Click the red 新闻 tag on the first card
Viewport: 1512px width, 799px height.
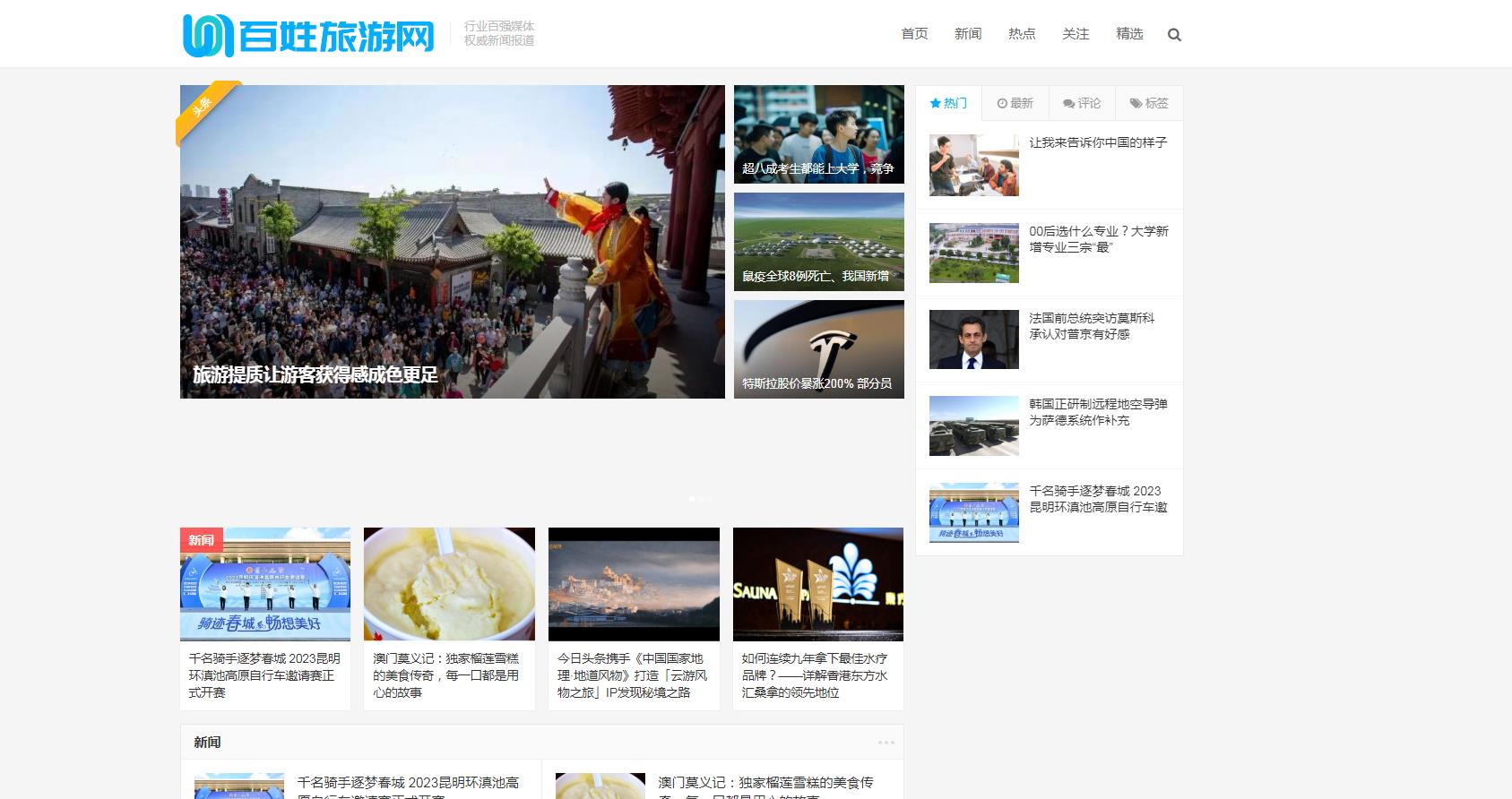[201, 540]
